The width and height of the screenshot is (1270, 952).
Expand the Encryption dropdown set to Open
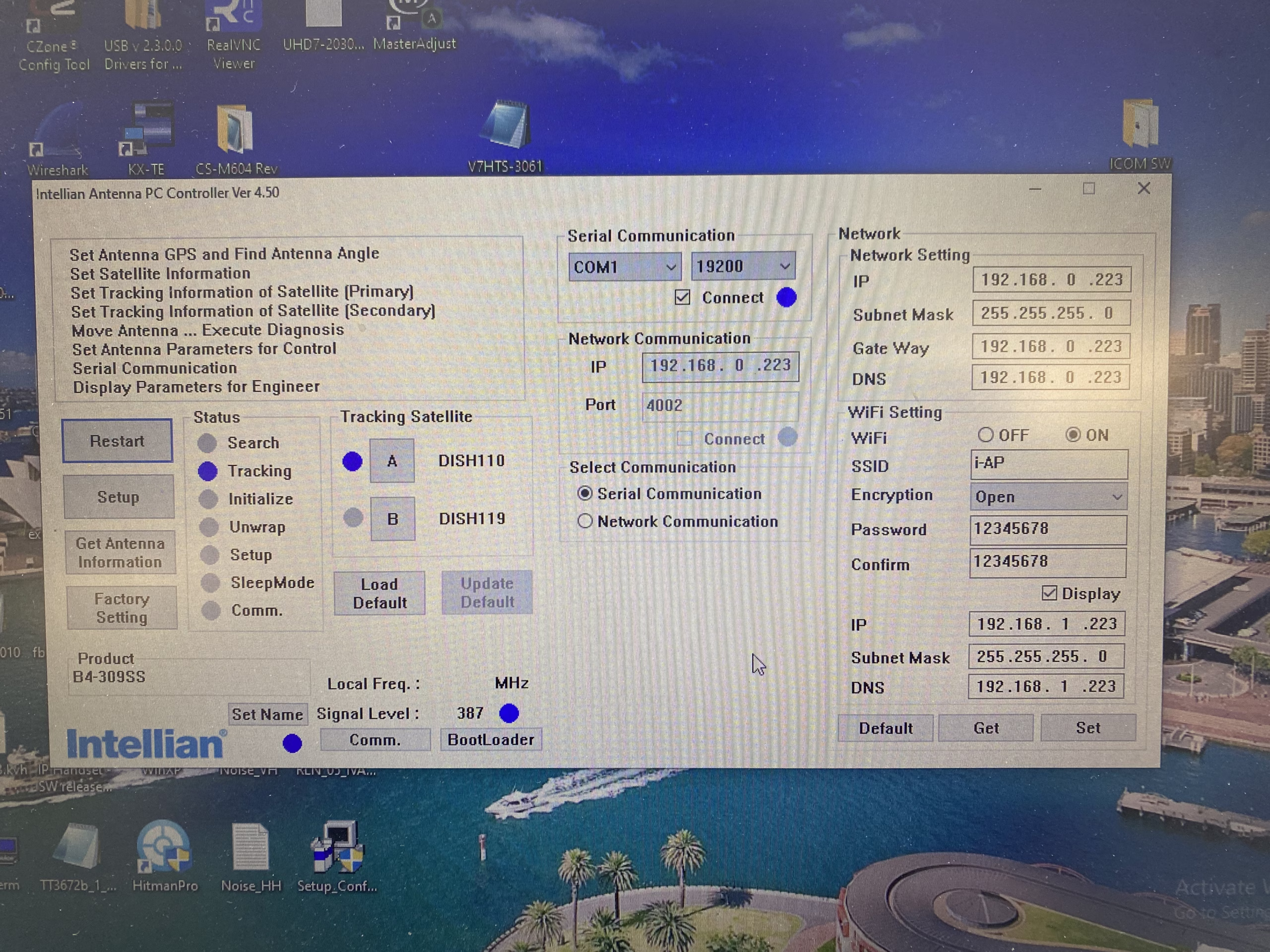click(x=1048, y=497)
